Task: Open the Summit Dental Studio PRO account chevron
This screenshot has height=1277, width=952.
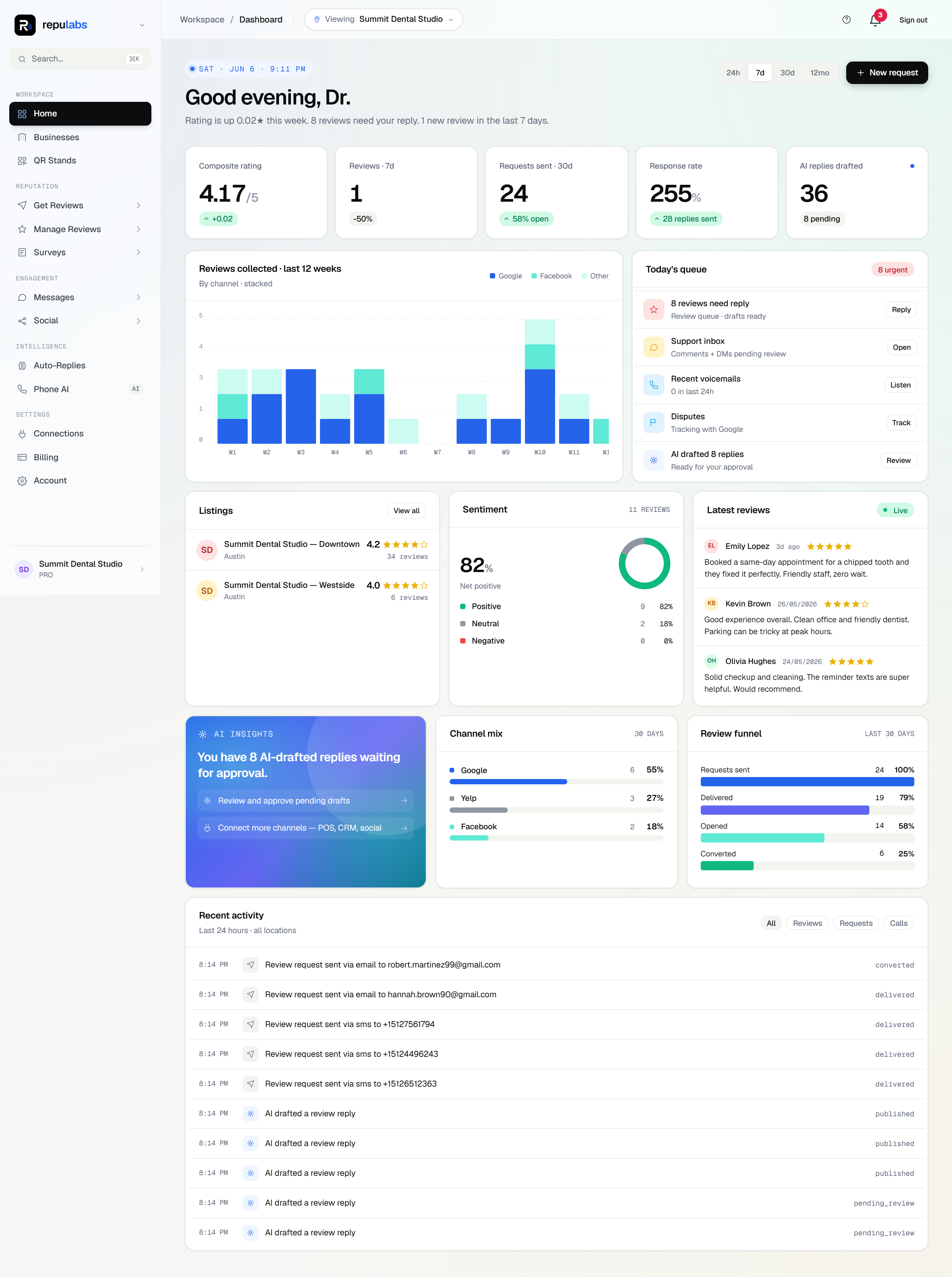Action: (x=142, y=569)
